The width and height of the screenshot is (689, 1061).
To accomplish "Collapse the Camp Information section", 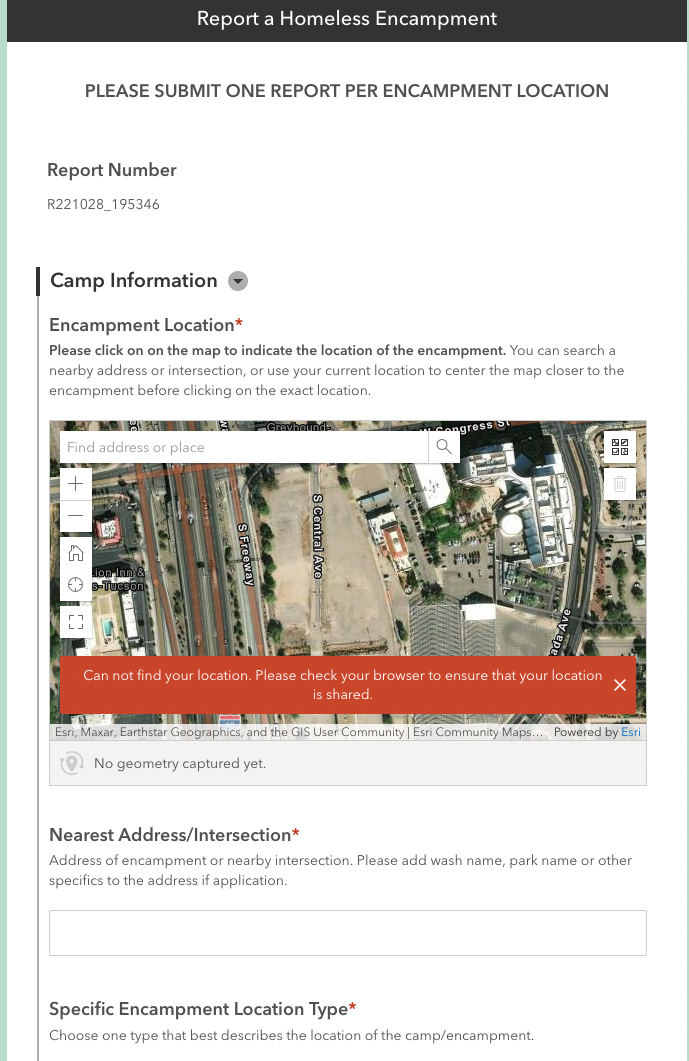I will coord(238,281).
